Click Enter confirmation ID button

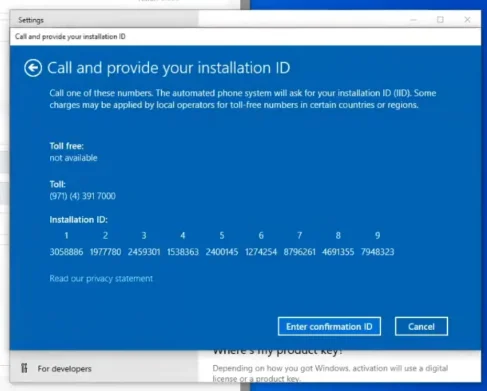(329, 326)
